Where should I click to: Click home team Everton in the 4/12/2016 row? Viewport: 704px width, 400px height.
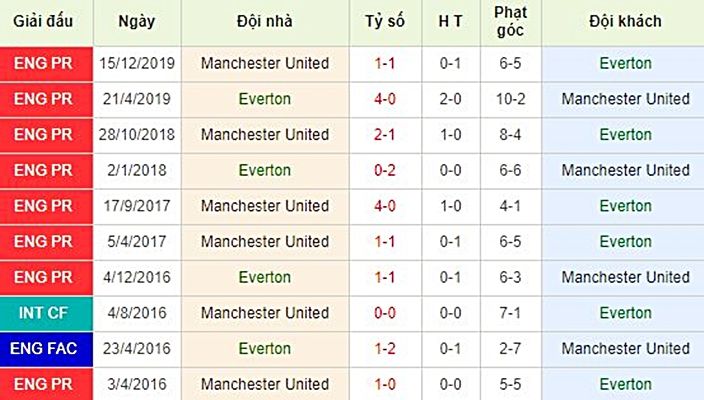[264, 277]
